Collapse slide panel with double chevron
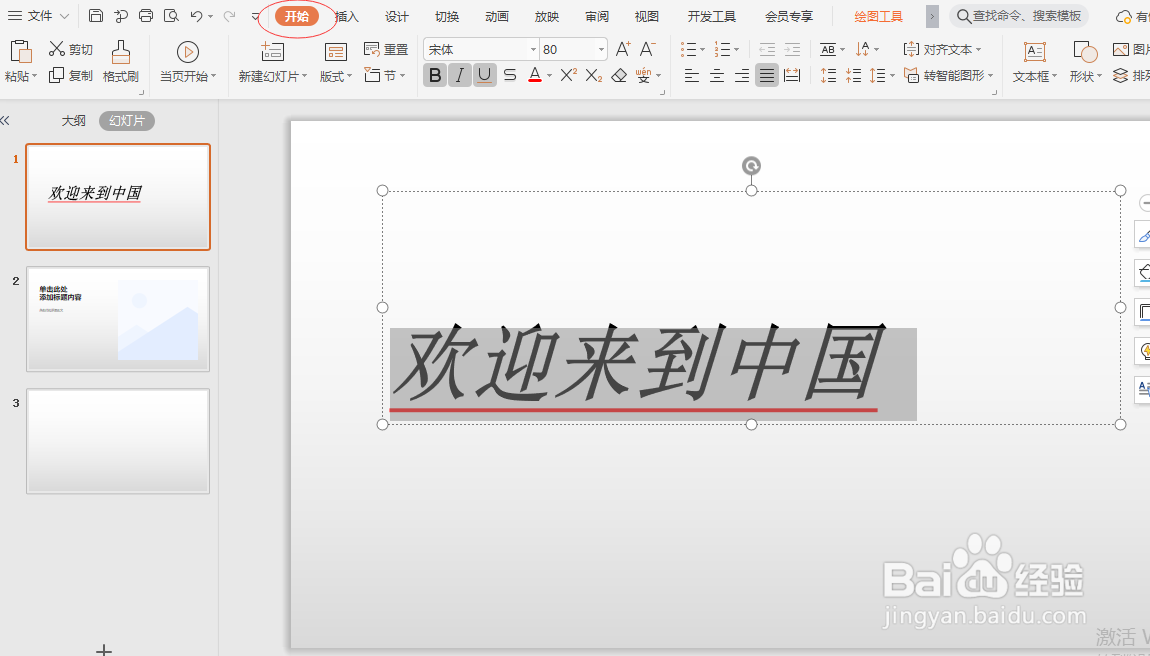 pyautogui.click(x=5, y=120)
